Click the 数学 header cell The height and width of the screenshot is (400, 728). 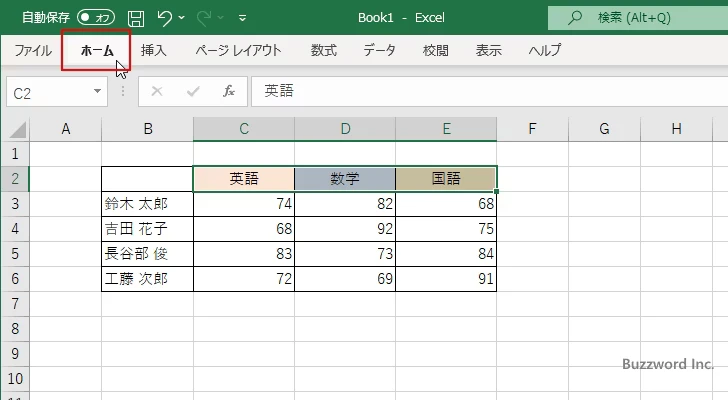[x=345, y=179]
